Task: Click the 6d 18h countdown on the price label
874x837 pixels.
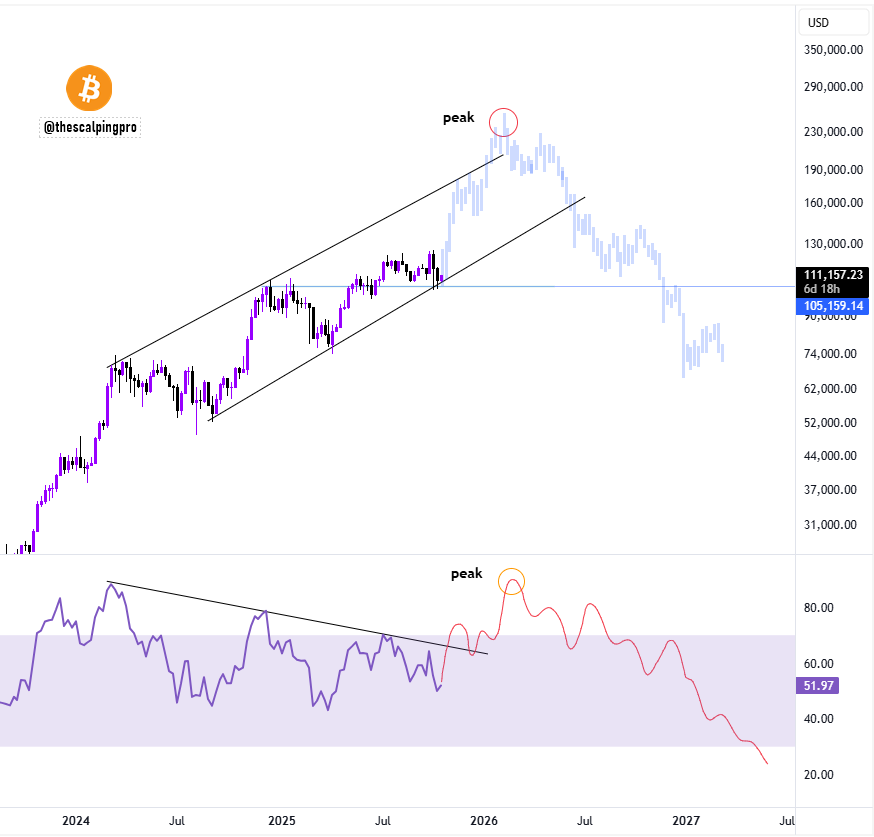Action: point(823,288)
